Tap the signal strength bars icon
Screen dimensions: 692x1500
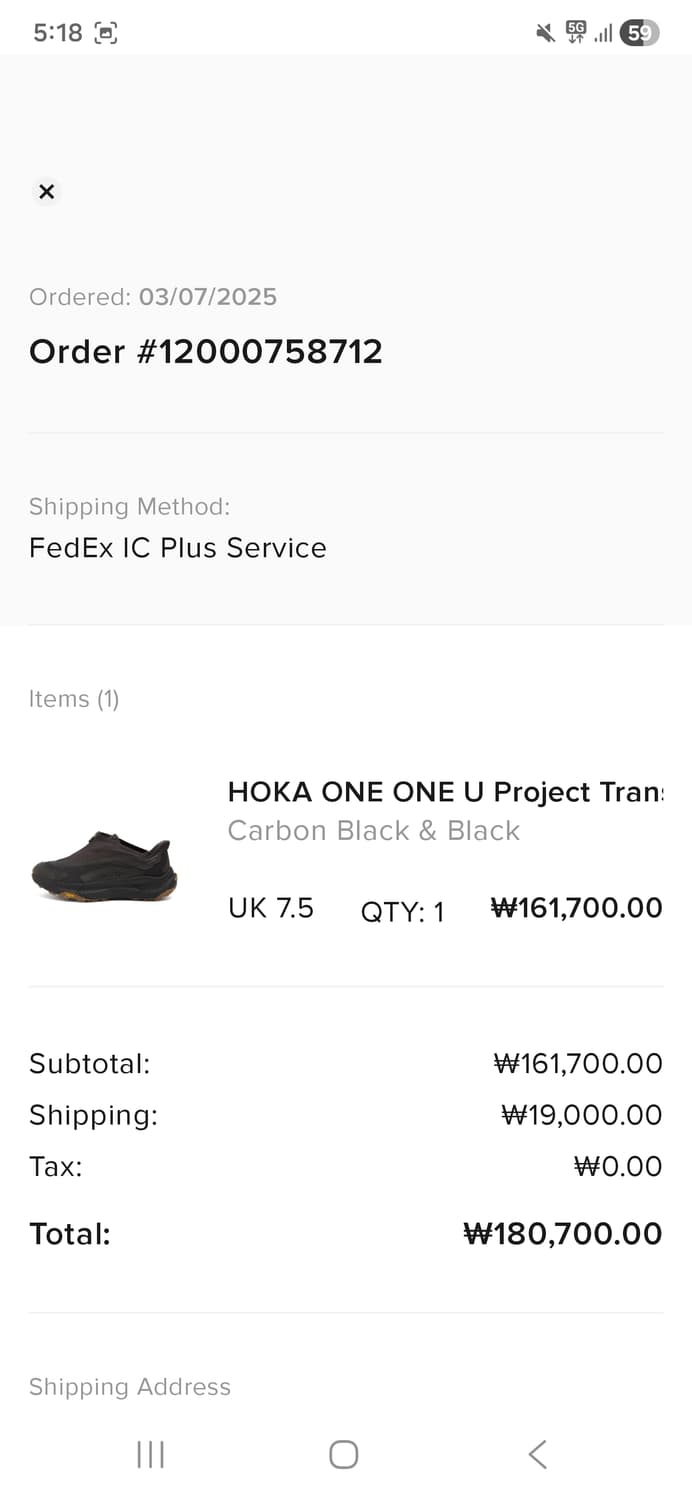point(603,34)
